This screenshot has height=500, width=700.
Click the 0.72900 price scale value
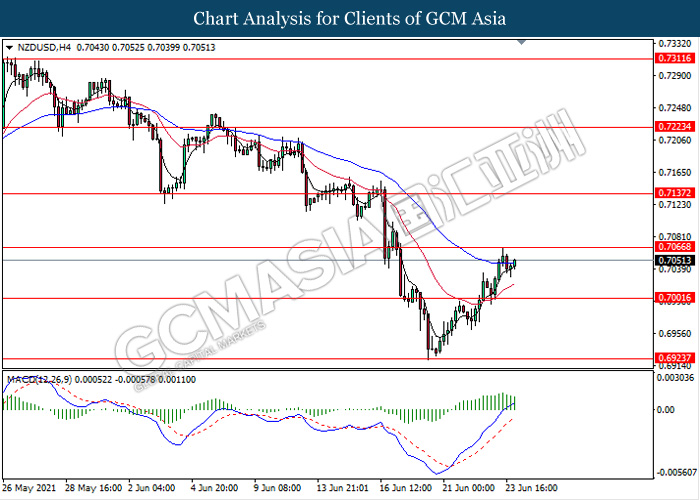(x=676, y=76)
